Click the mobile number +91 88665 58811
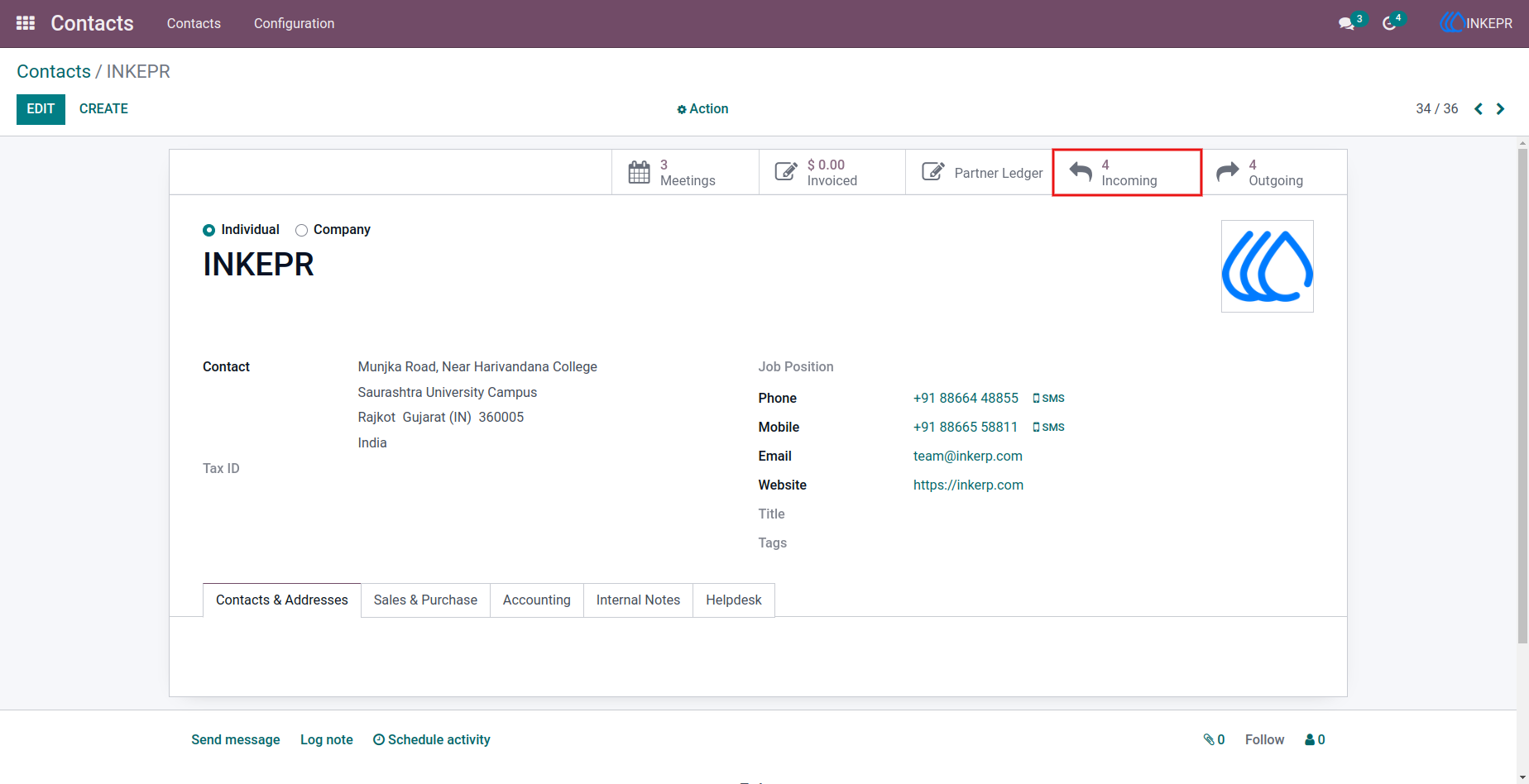 [966, 428]
